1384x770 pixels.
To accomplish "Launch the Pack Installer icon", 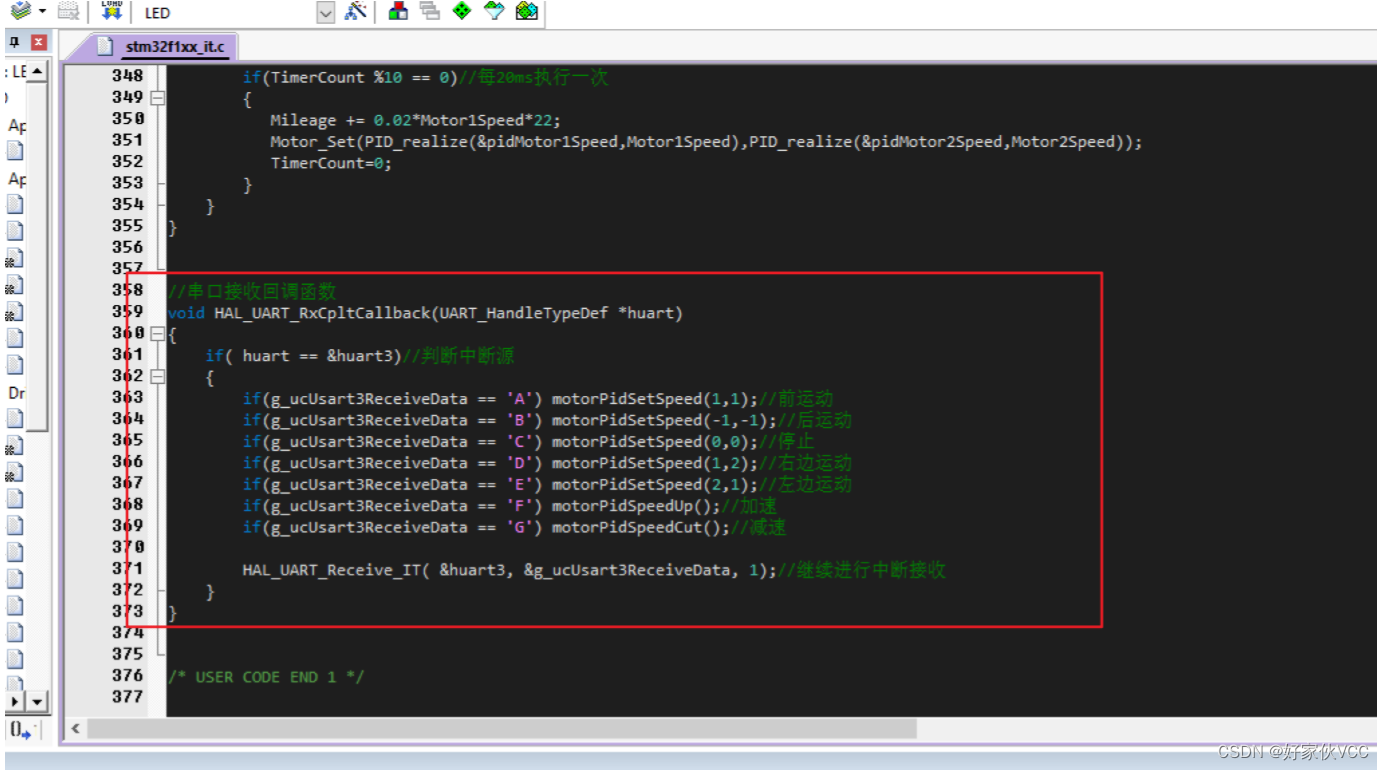I will tap(527, 11).
